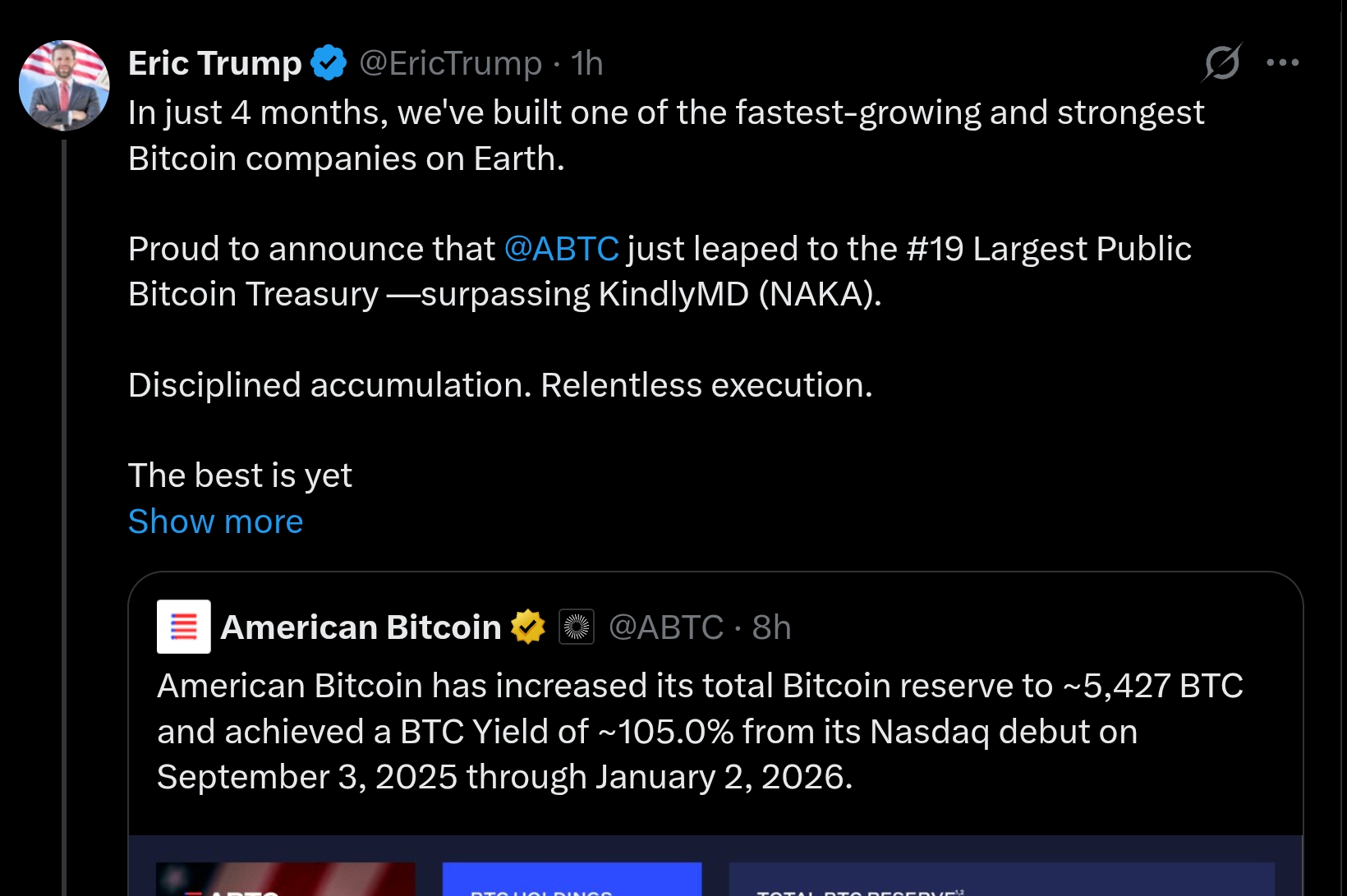This screenshot has width=1347, height=896.
Task: Open the Grok explain-post icon
Action: [x=1222, y=62]
